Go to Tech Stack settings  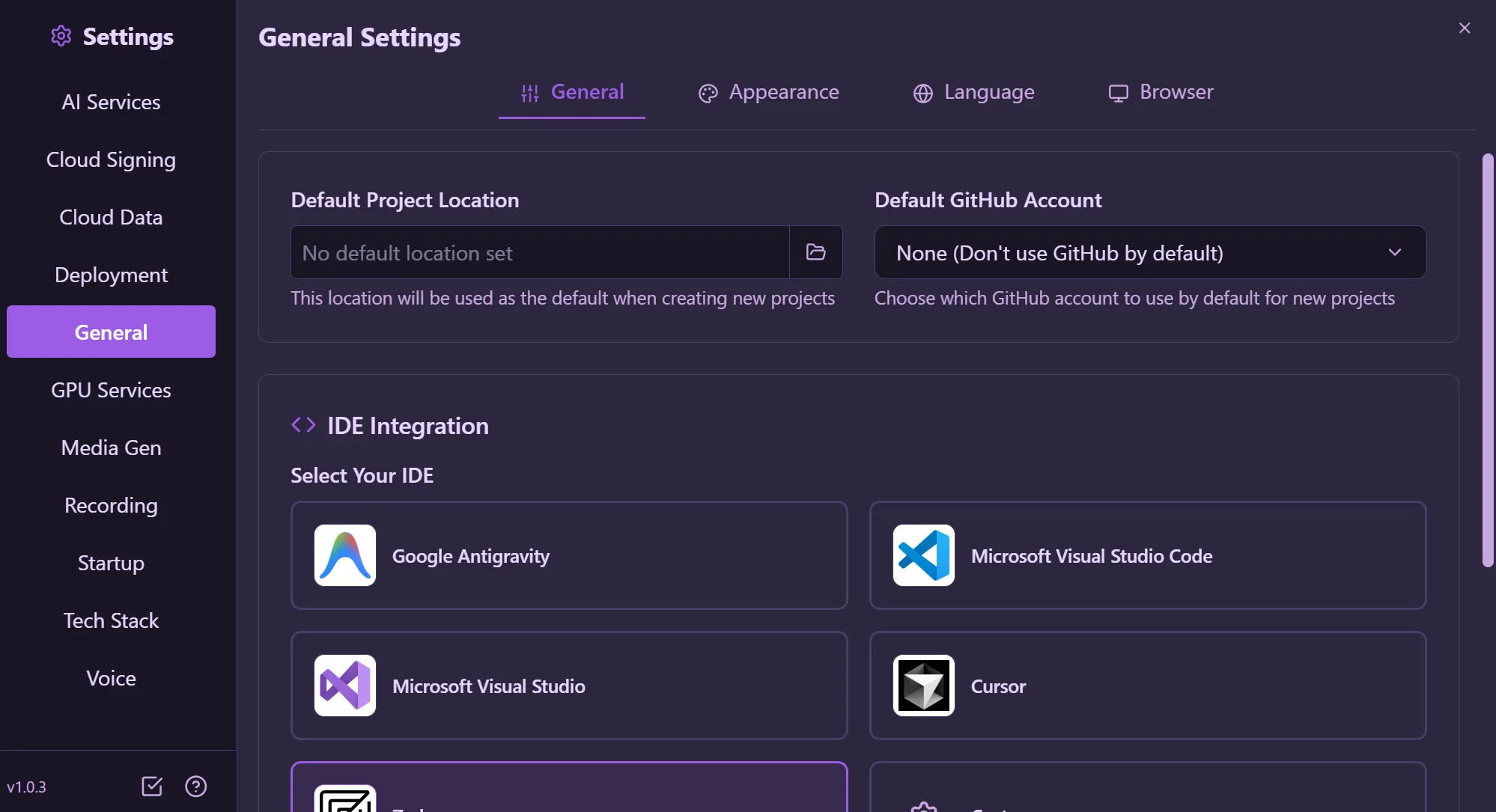point(111,620)
